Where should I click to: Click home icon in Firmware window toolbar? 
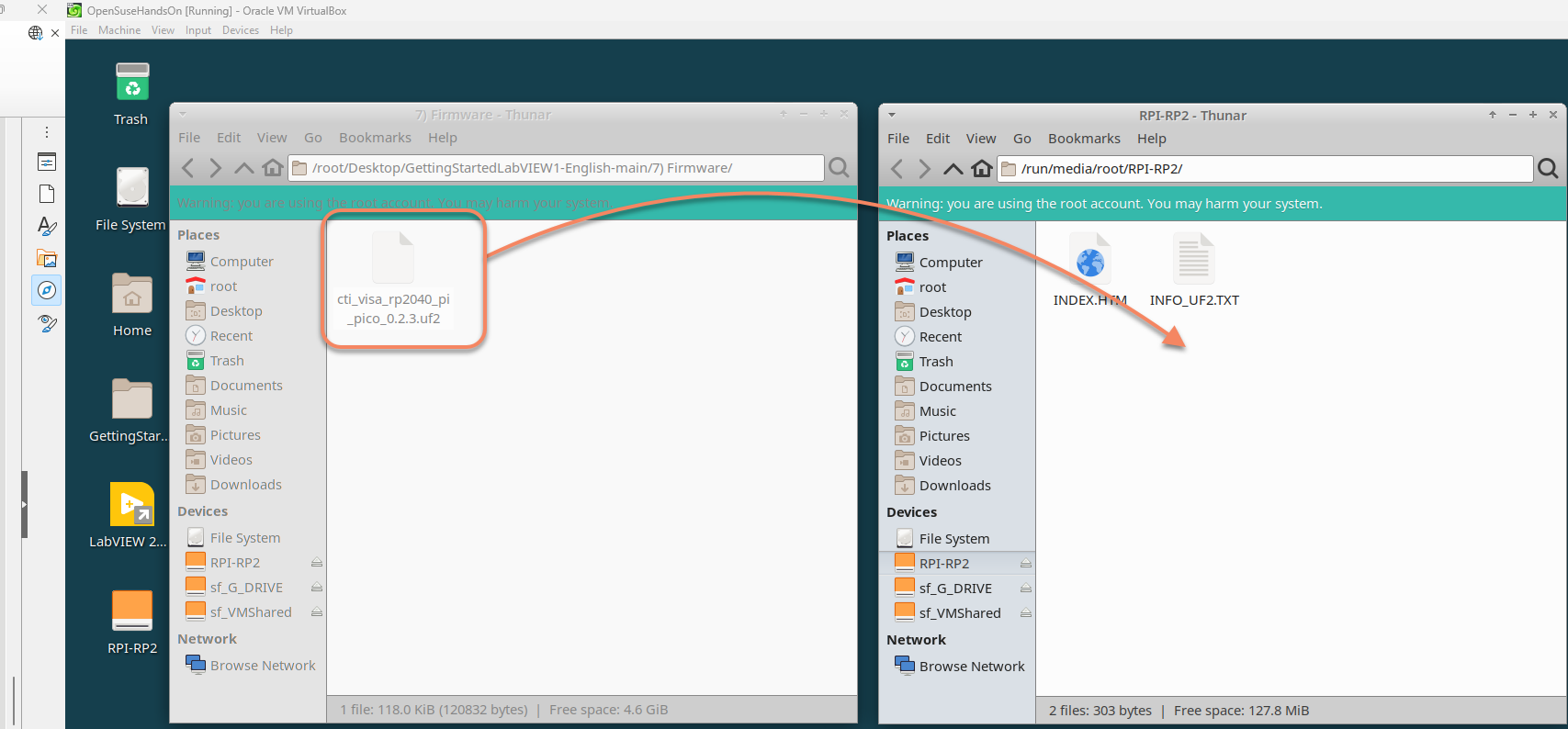(273, 168)
